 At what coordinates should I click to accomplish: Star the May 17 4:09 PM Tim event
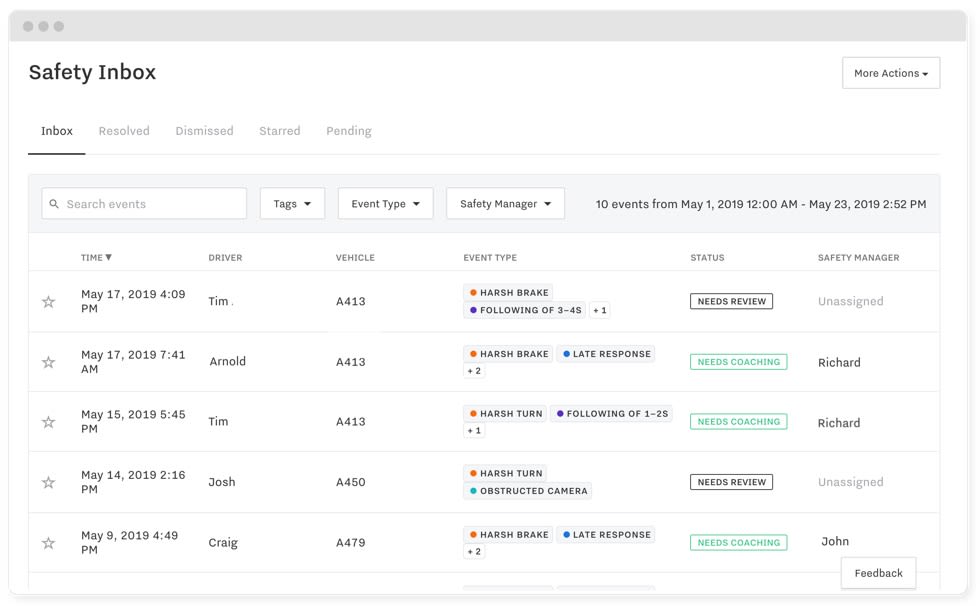pos(49,302)
